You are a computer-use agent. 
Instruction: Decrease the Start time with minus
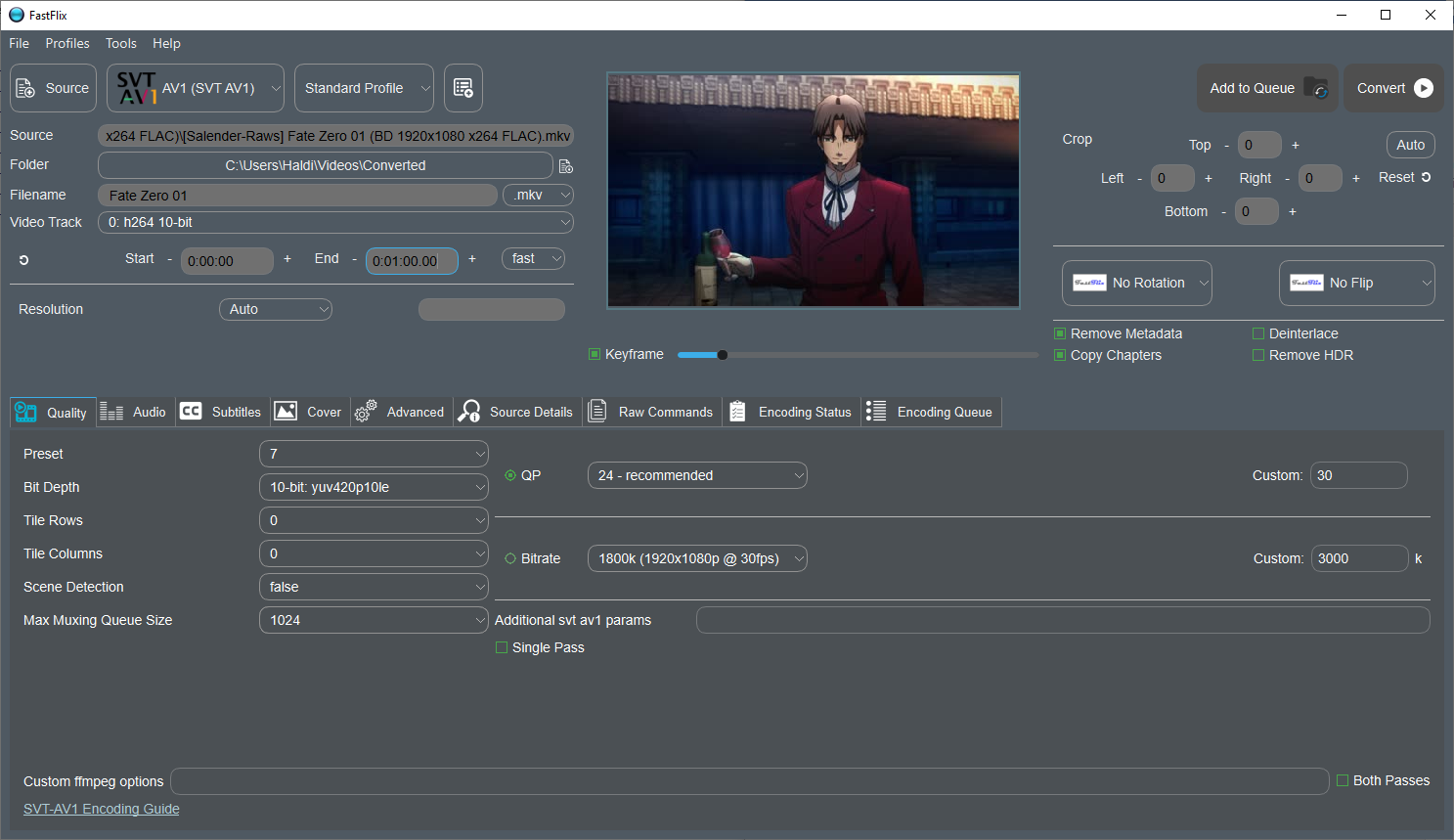169,259
